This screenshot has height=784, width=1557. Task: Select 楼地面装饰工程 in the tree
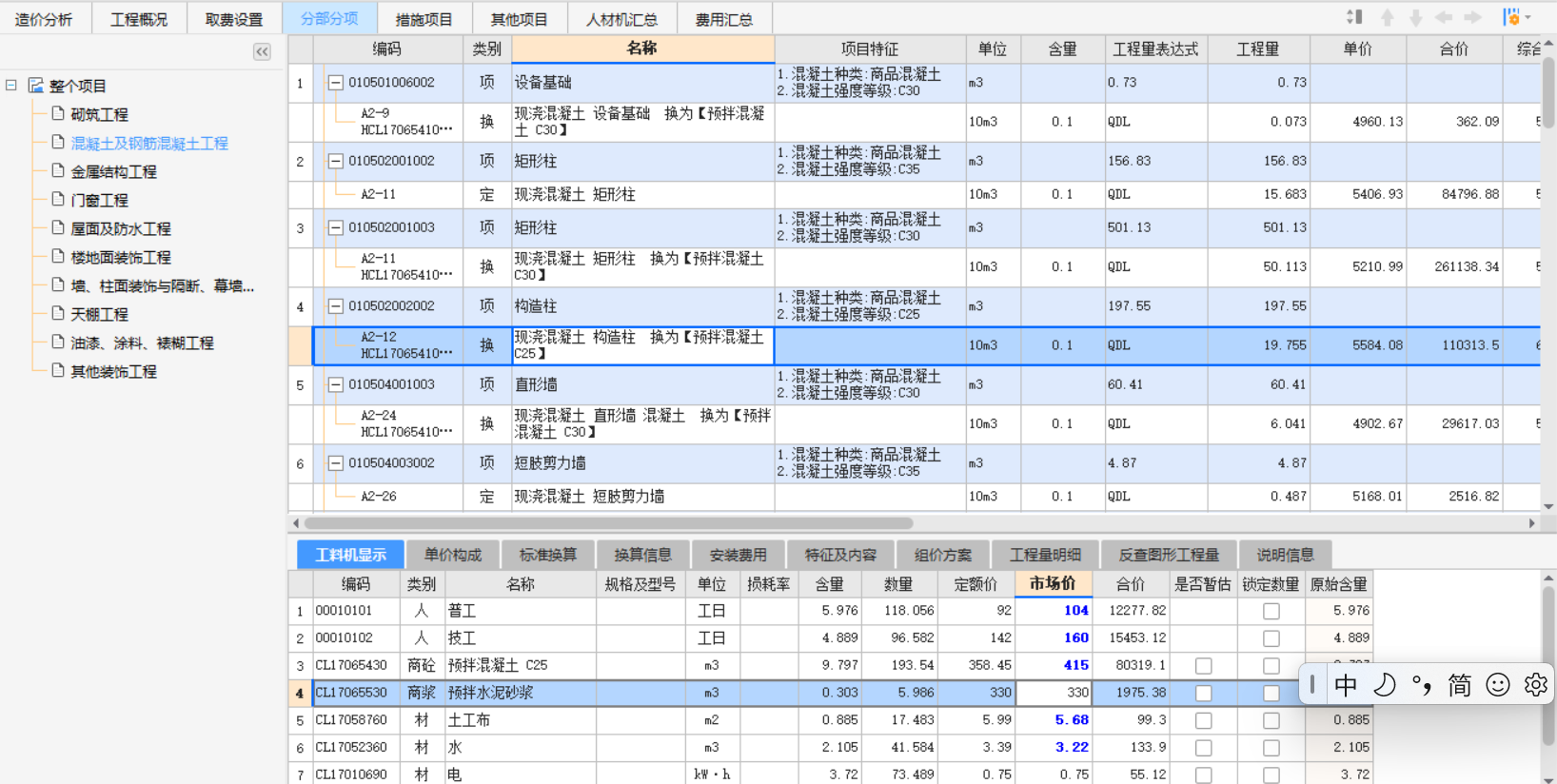(x=121, y=257)
